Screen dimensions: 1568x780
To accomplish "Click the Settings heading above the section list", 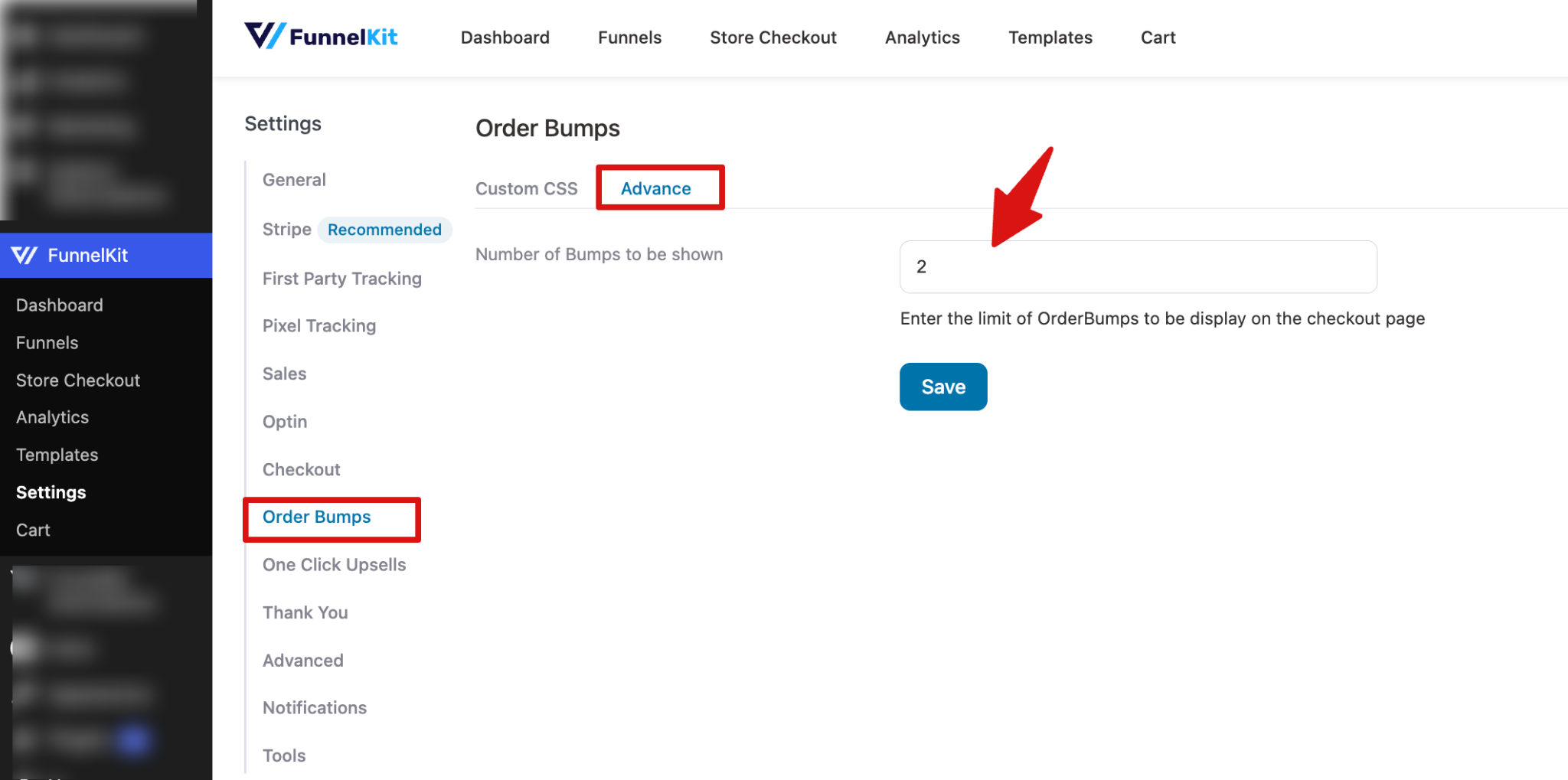I will [x=283, y=124].
